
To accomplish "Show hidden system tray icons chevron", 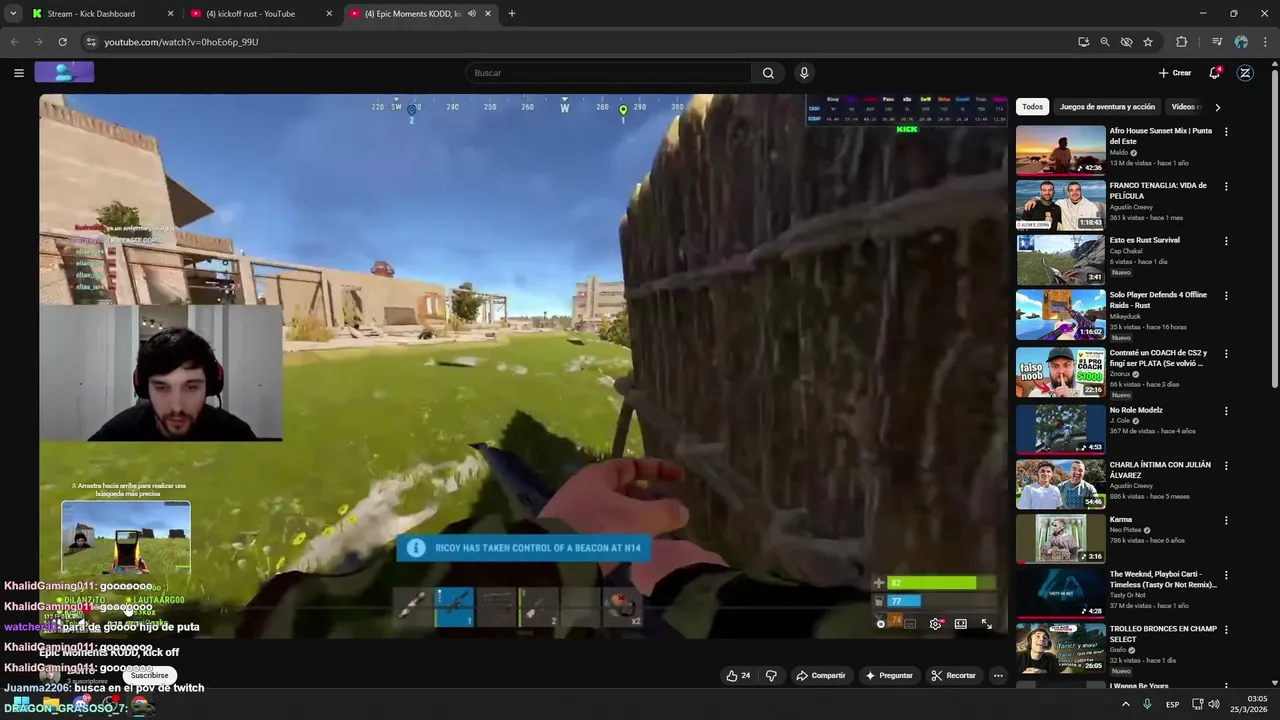I will [x=1125, y=704].
